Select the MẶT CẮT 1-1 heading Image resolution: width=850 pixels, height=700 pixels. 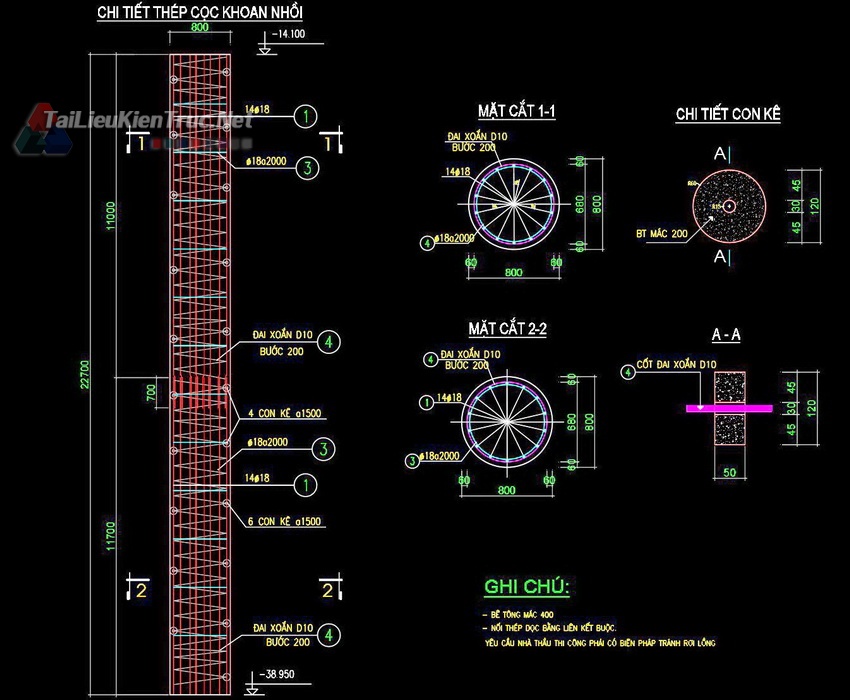pos(516,112)
